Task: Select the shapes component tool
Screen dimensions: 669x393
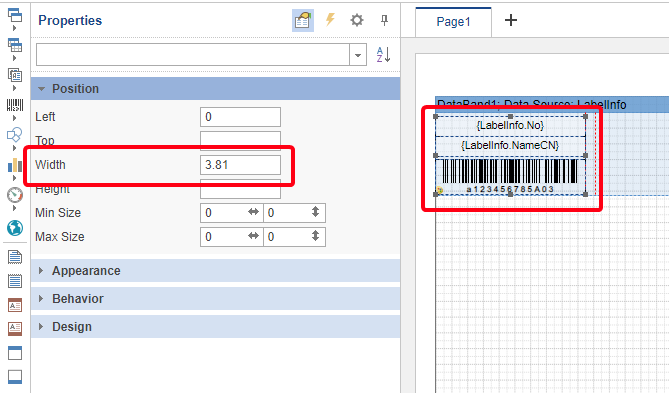Action: click(x=15, y=135)
